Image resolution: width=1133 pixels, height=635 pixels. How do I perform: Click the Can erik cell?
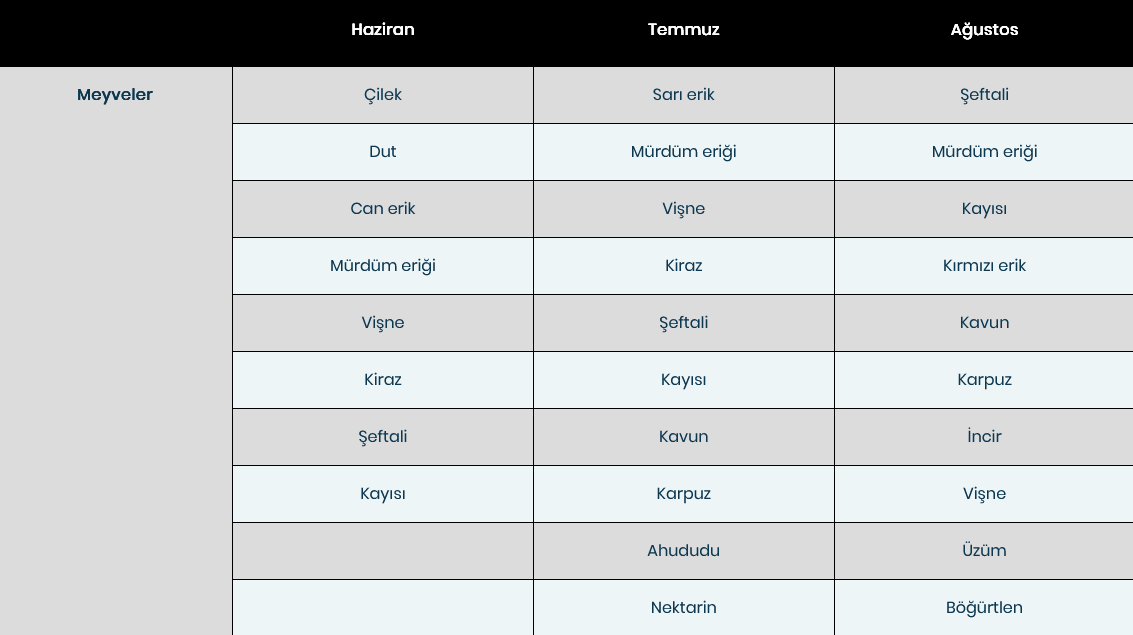click(x=383, y=209)
